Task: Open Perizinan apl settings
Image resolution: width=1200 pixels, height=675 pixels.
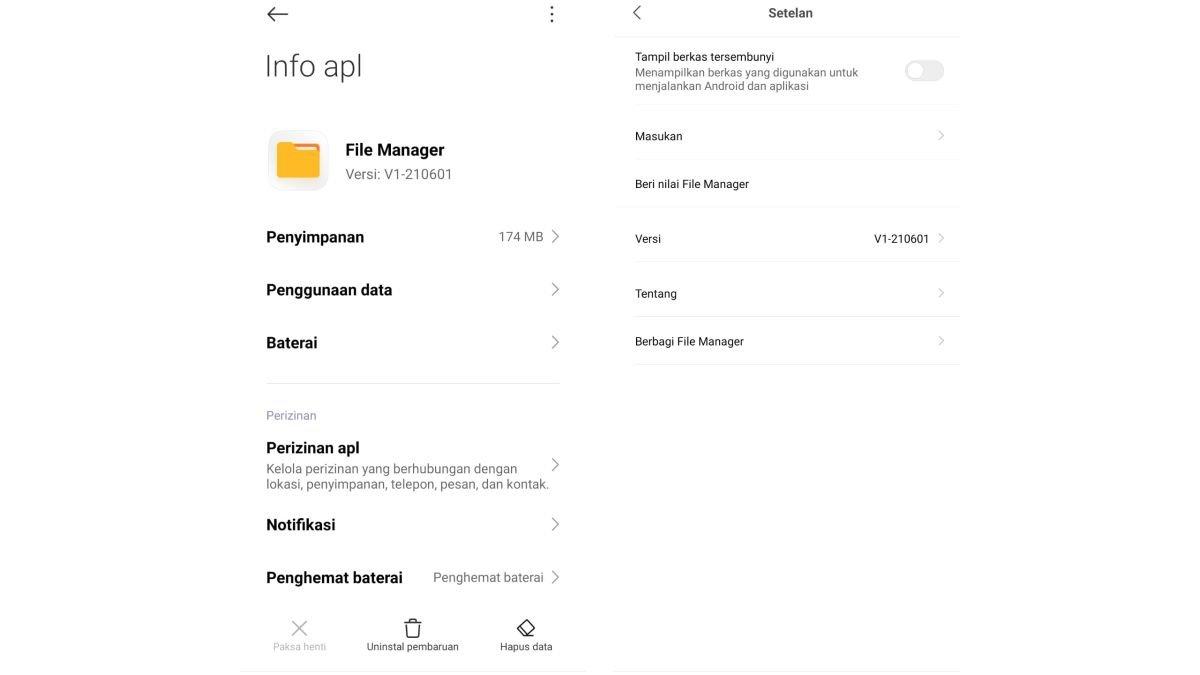Action: pos(410,465)
